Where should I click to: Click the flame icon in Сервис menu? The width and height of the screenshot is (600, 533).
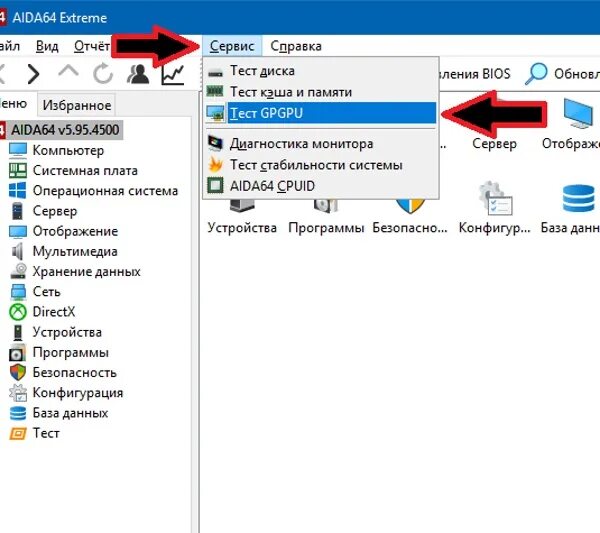pyautogui.click(x=215, y=165)
